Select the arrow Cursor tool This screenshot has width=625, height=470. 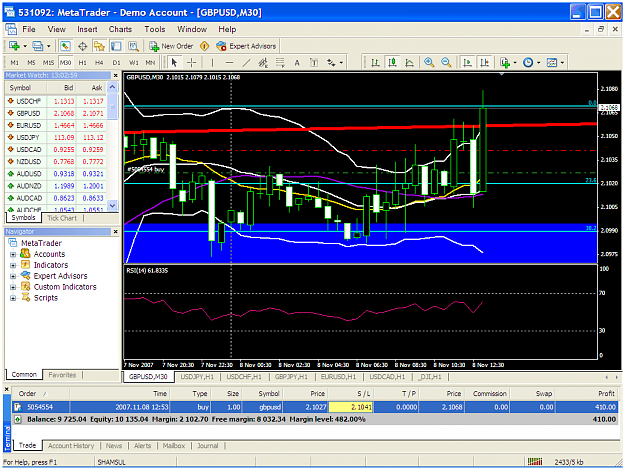pyautogui.click(x=174, y=63)
